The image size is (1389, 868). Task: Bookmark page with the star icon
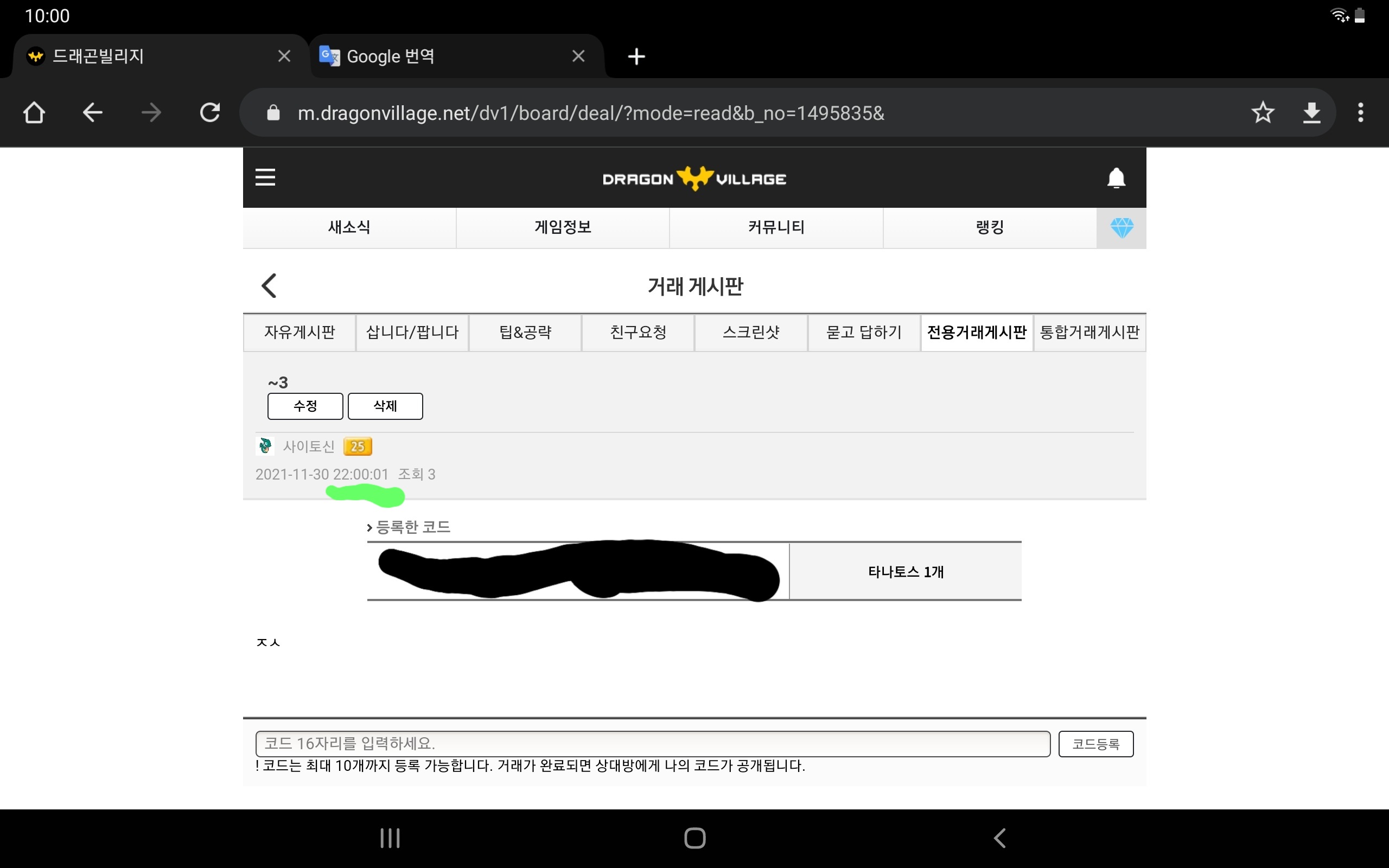[x=1262, y=112]
